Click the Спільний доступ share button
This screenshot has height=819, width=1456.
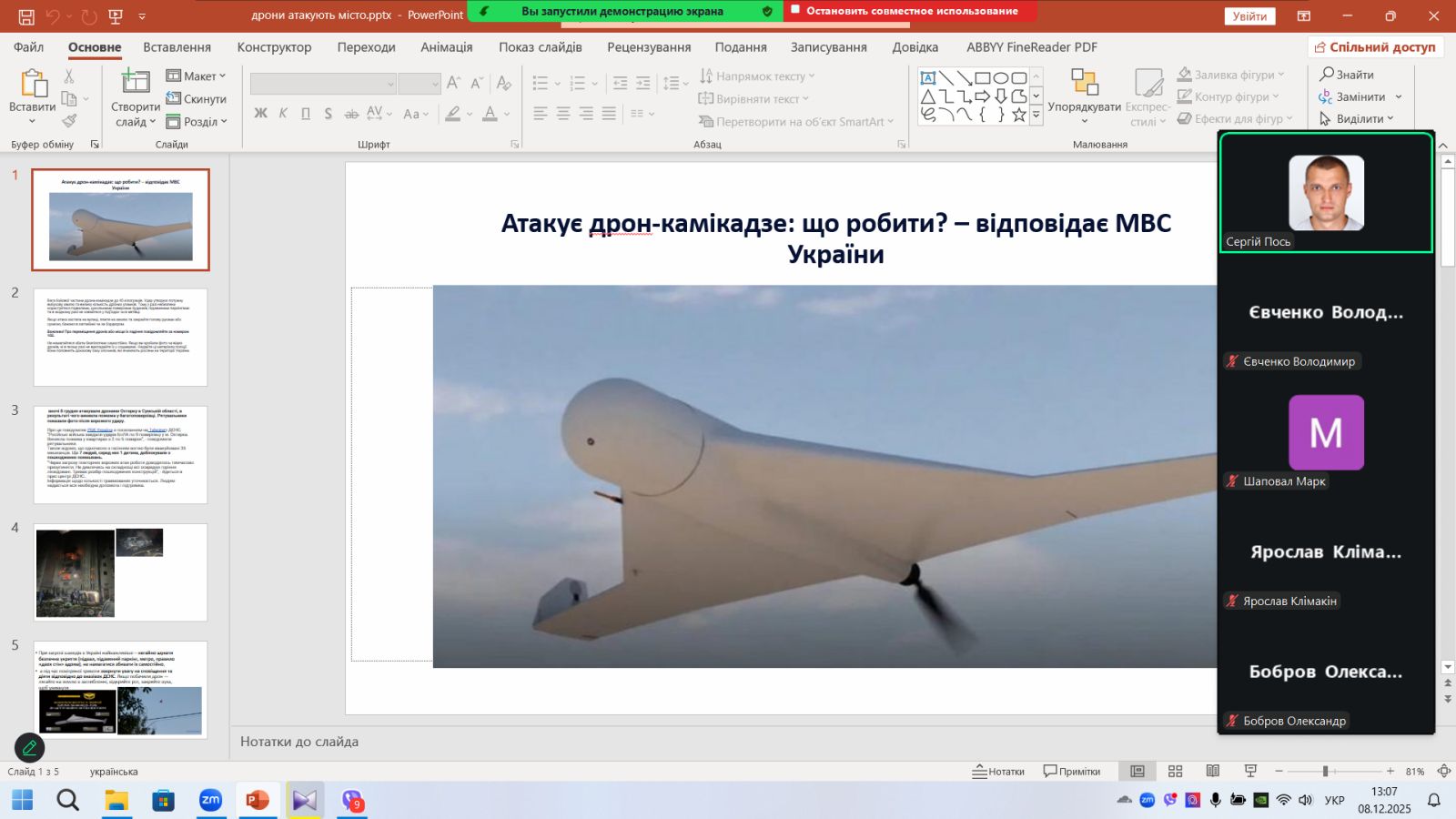[1375, 47]
